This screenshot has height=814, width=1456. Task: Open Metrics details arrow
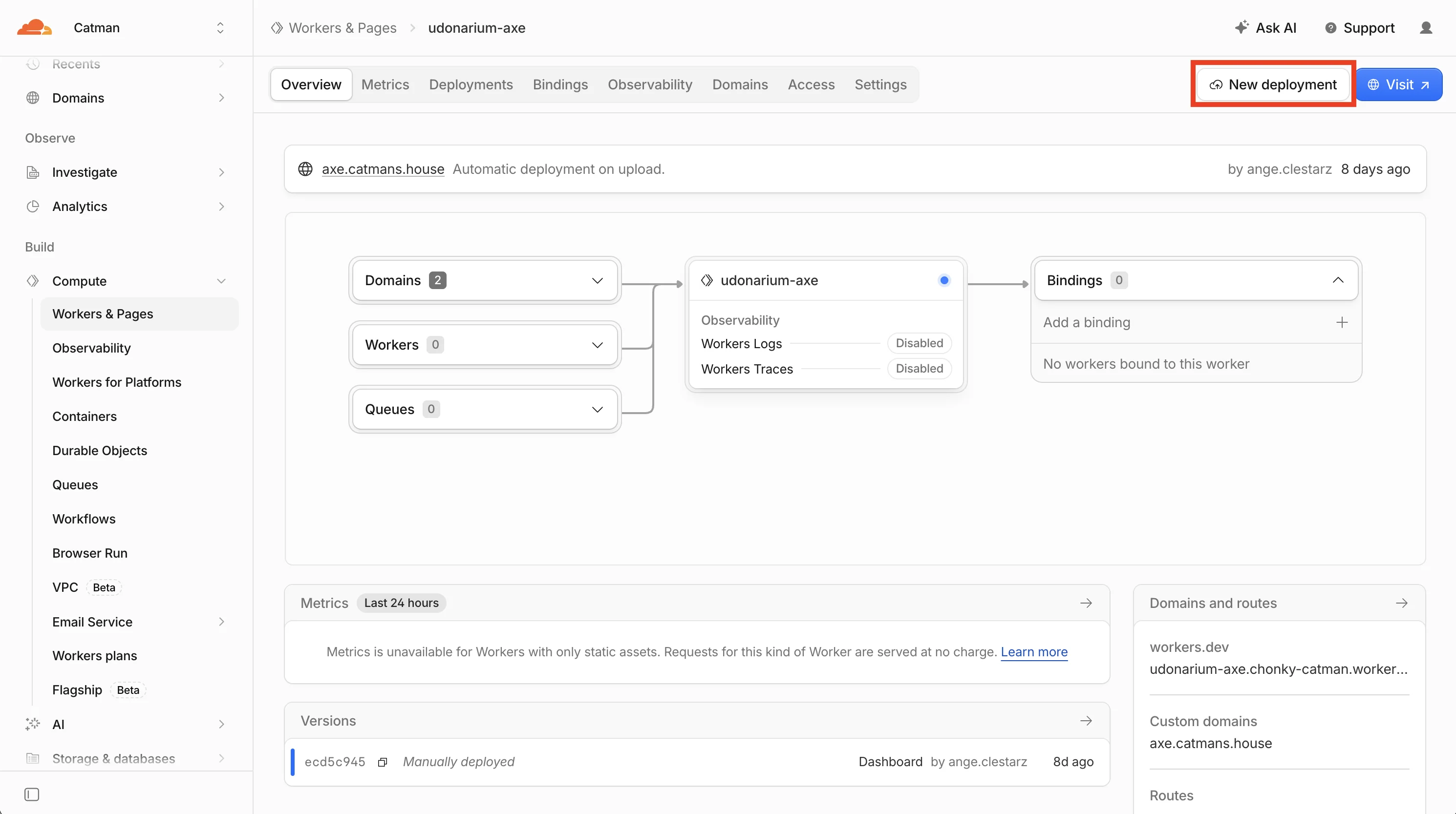(x=1086, y=603)
